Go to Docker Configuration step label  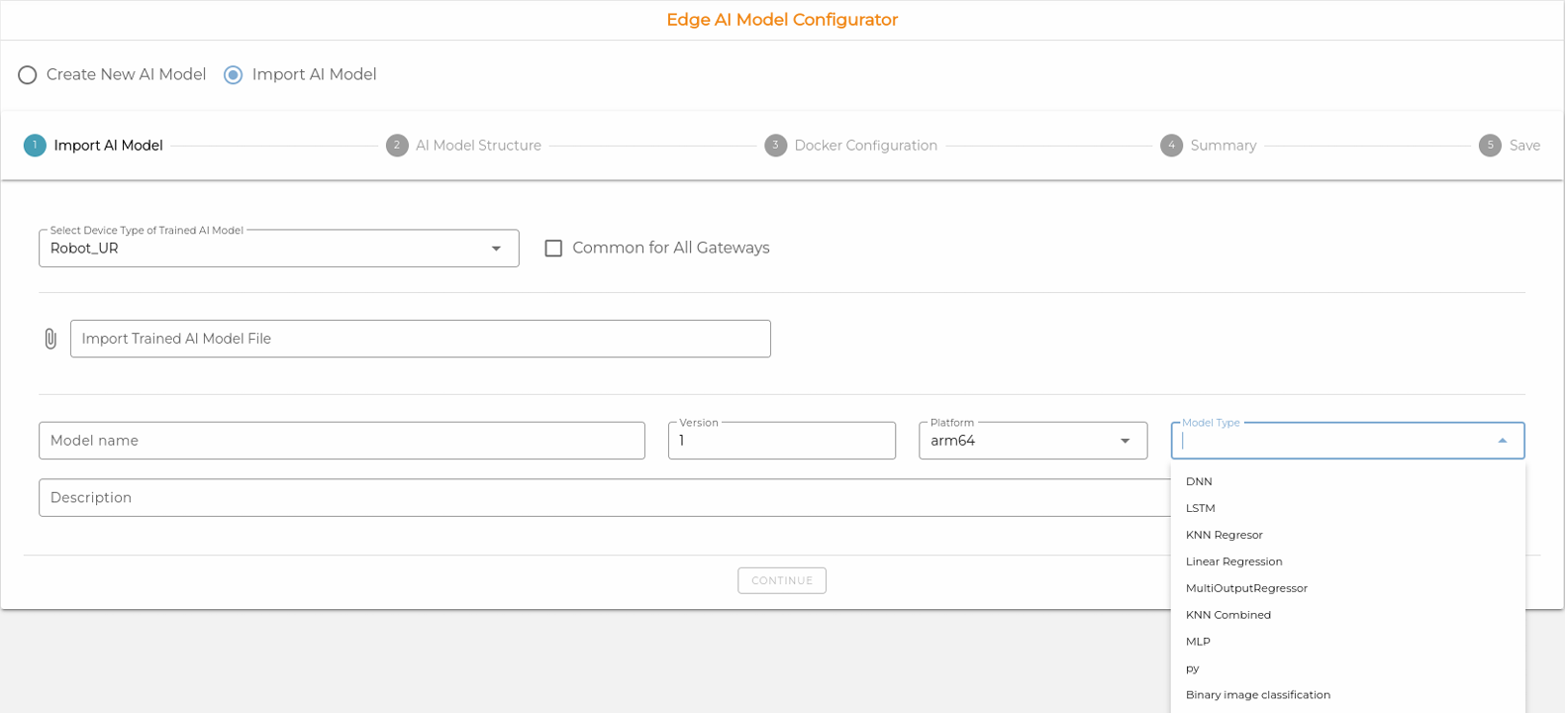click(866, 146)
